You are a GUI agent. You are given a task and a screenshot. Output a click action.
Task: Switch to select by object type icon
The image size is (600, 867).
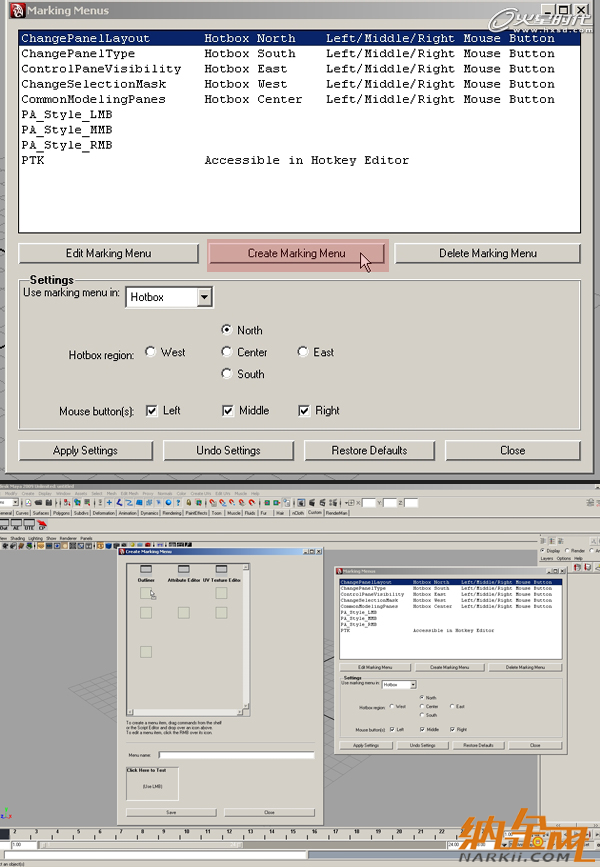point(77,503)
